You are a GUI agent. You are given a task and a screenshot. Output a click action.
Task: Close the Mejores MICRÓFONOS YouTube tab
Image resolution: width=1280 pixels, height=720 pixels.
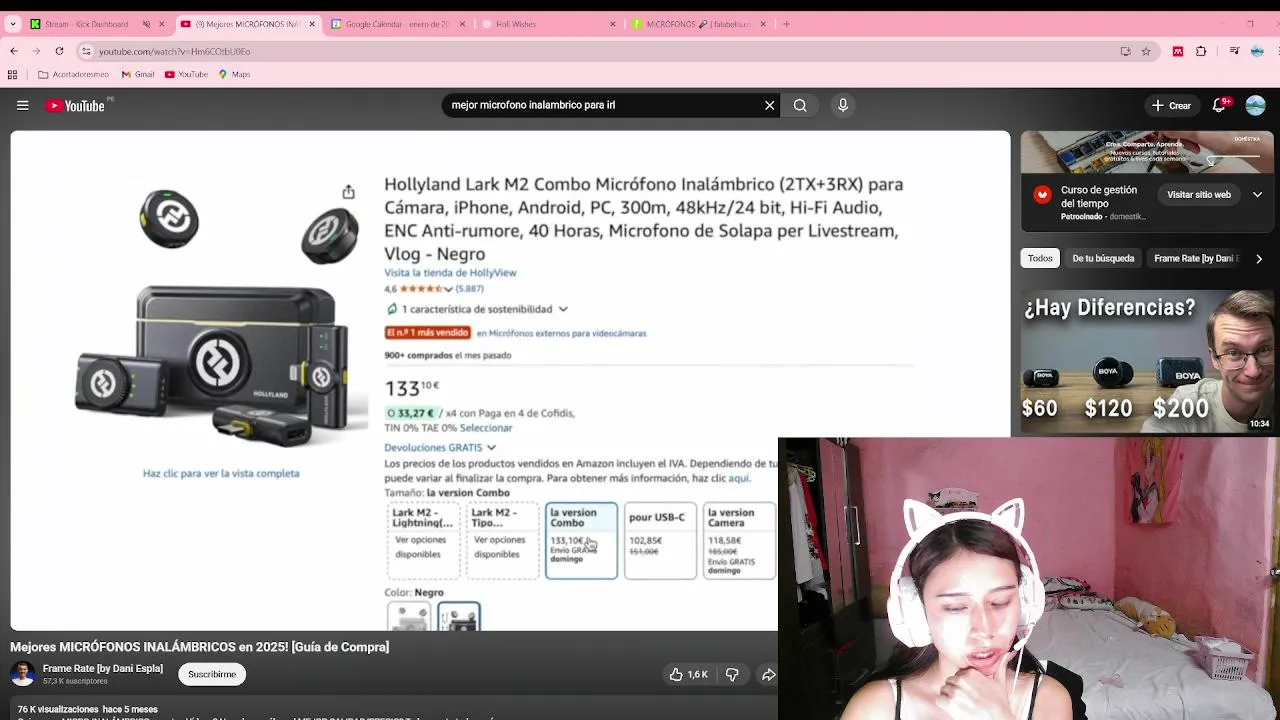(312, 24)
